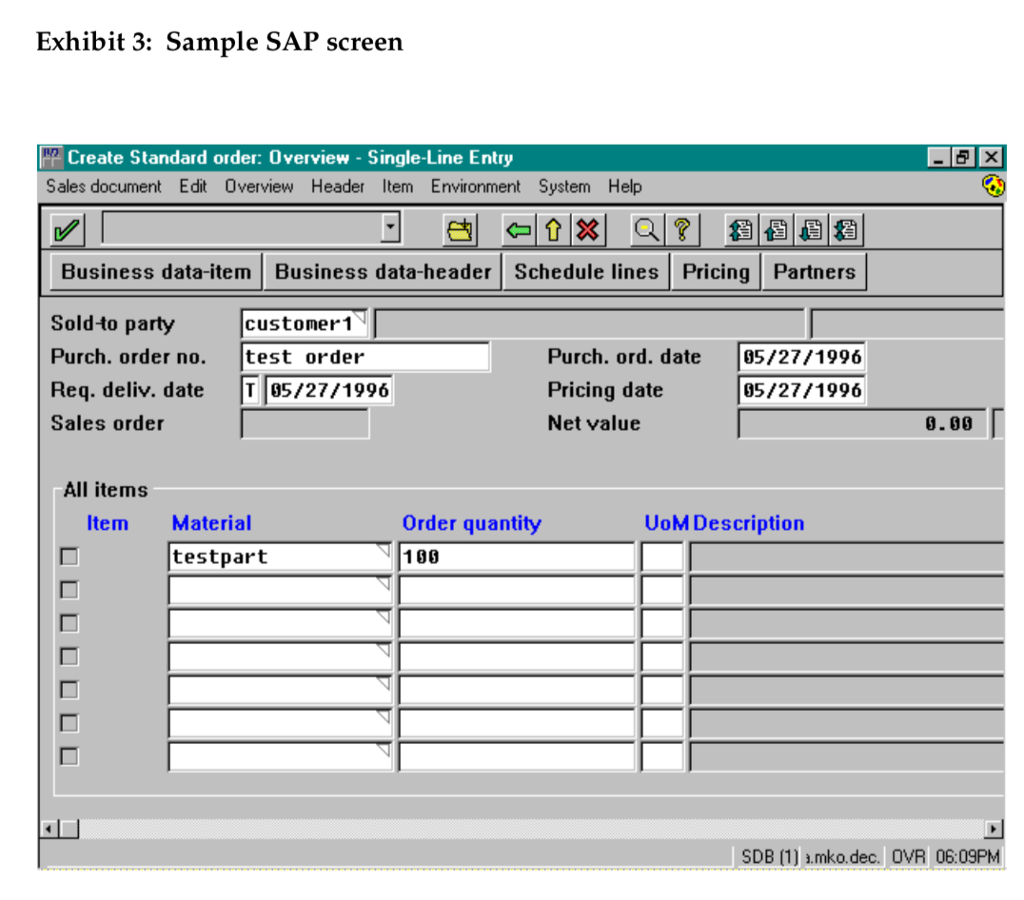This screenshot has width=1024, height=900.
Task: Open the Sales document menu
Action: click(x=103, y=187)
